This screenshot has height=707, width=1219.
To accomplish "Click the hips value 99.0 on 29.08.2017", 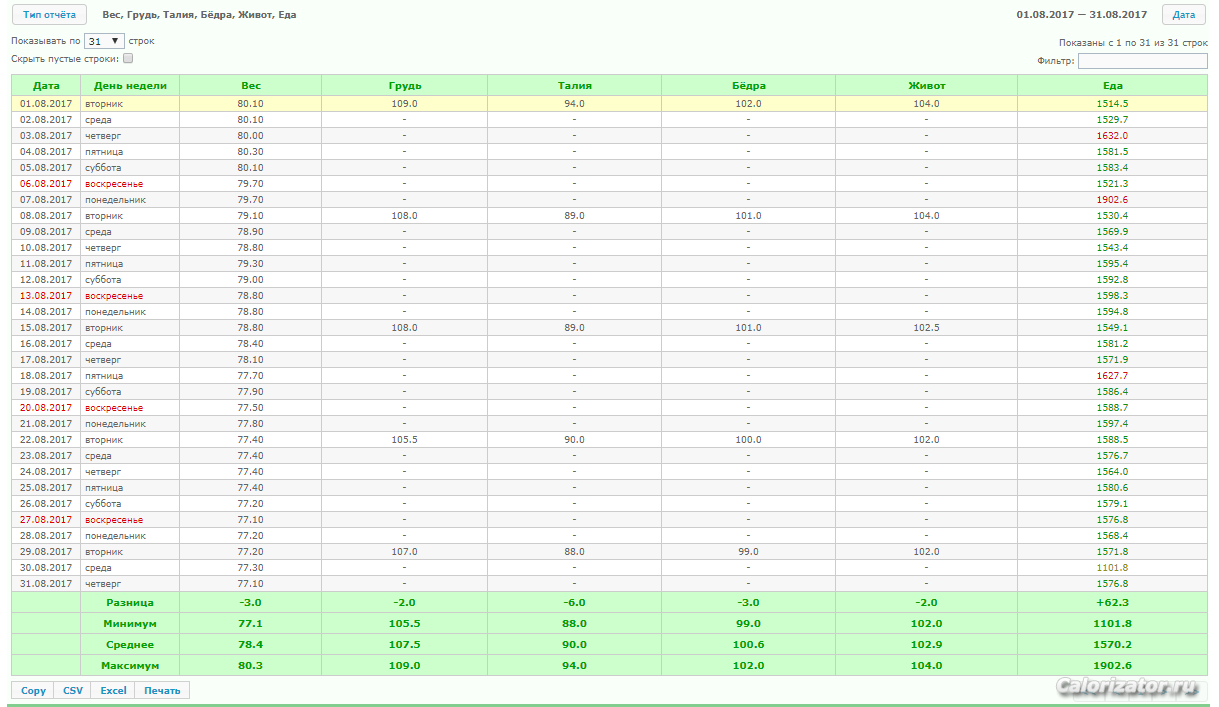I will coord(748,551).
